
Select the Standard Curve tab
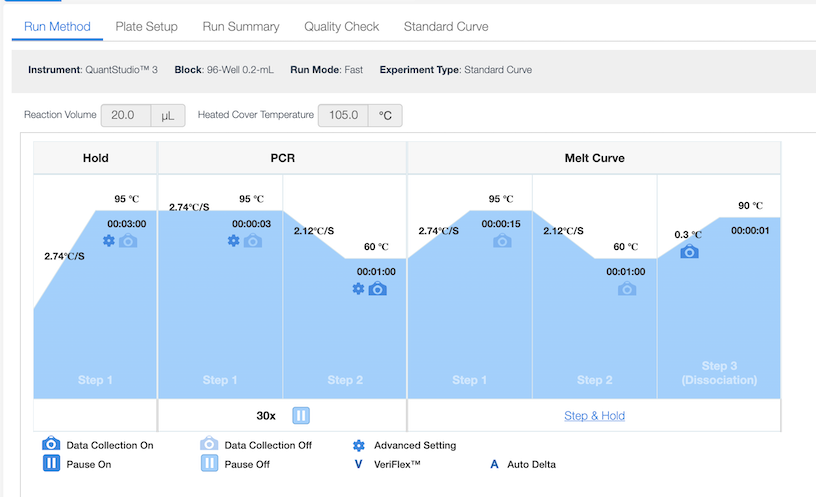point(446,27)
